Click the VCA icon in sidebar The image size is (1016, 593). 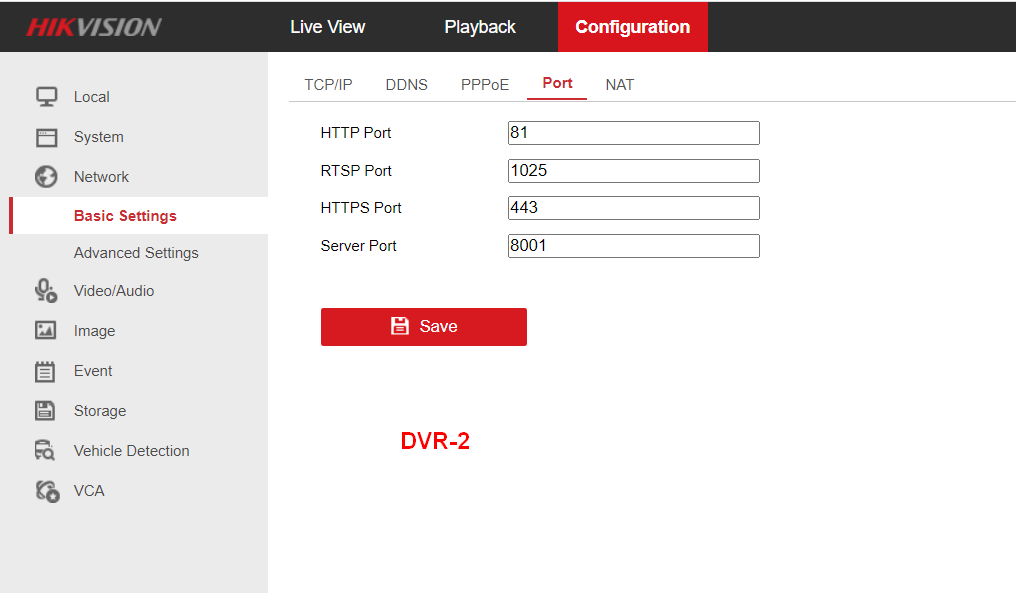click(x=46, y=491)
